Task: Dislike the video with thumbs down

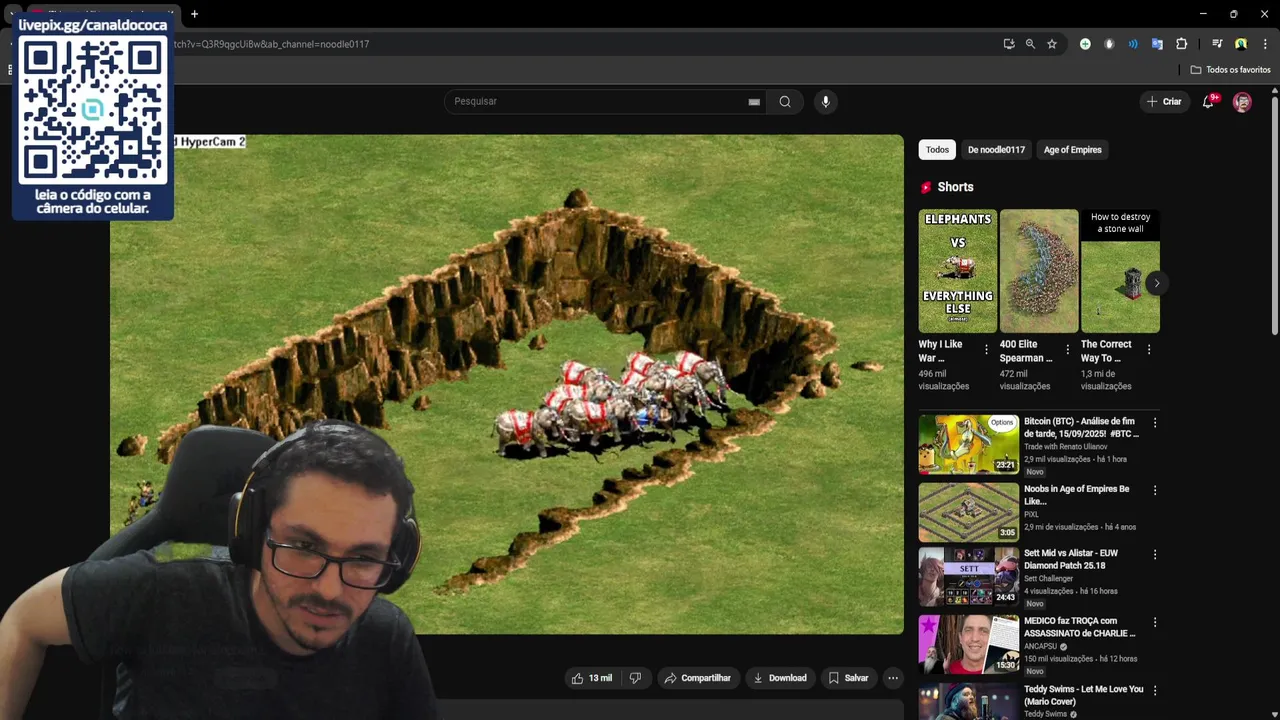Action: (x=635, y=678)
